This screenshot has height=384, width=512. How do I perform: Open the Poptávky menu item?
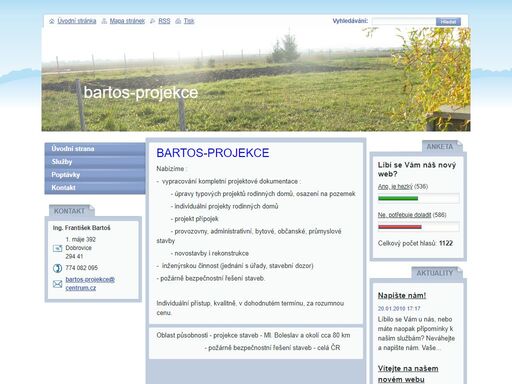[95, 175]
